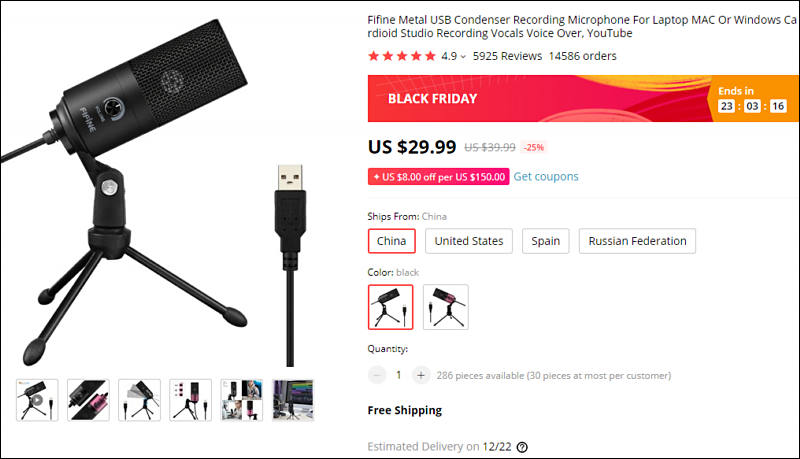Viewport: 800px width, 459px height.
Task: Click the plus icon to increase quantity
Action: coord(421,375)
